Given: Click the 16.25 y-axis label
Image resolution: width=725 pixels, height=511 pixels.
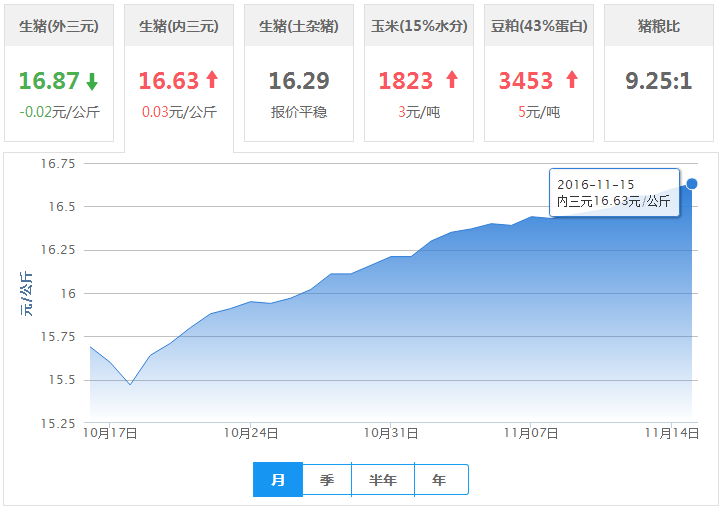Looking at the screenshot, I should pyautogui.click(x=58, y=250).
